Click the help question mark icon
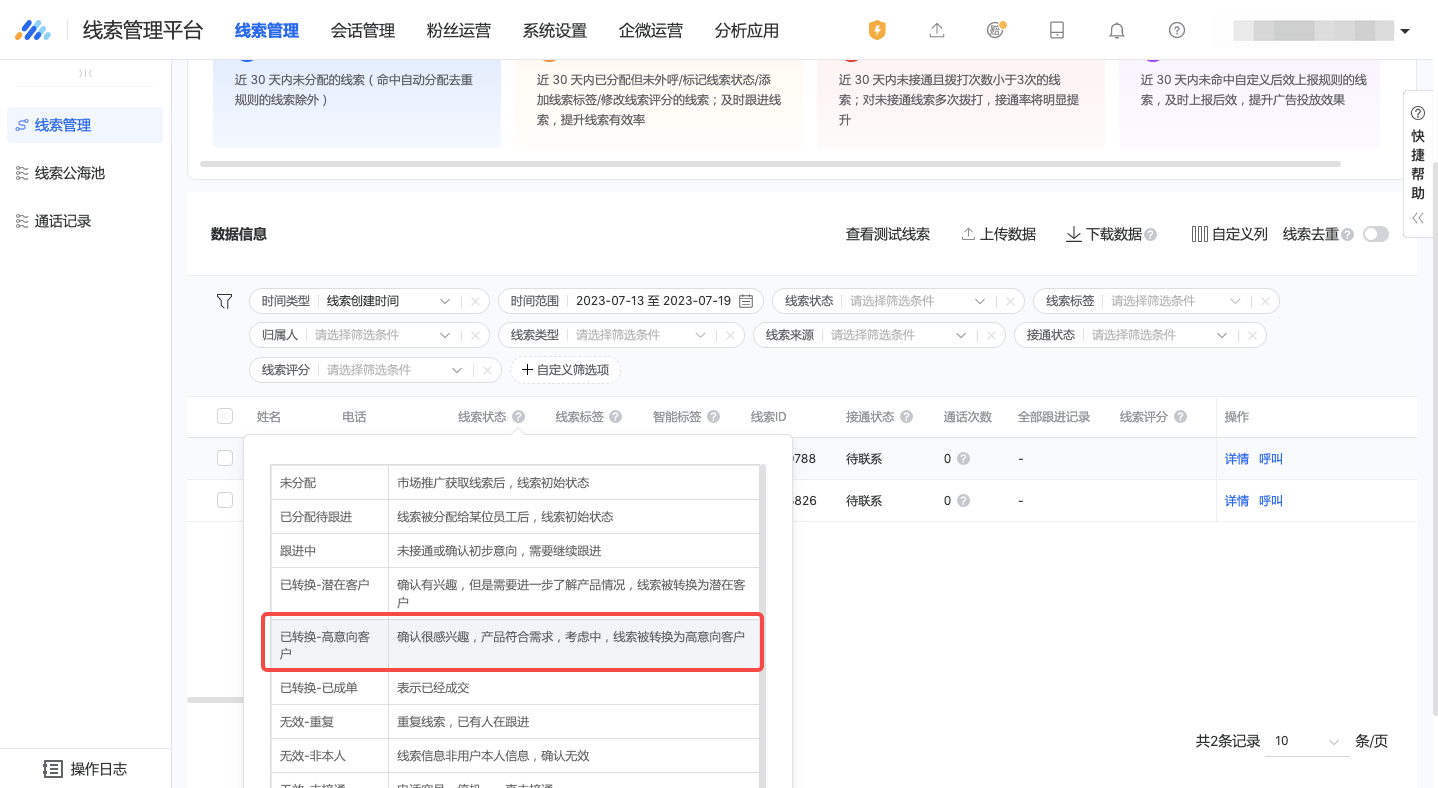Screen dimensions: 1438x788 (1177, 30)
